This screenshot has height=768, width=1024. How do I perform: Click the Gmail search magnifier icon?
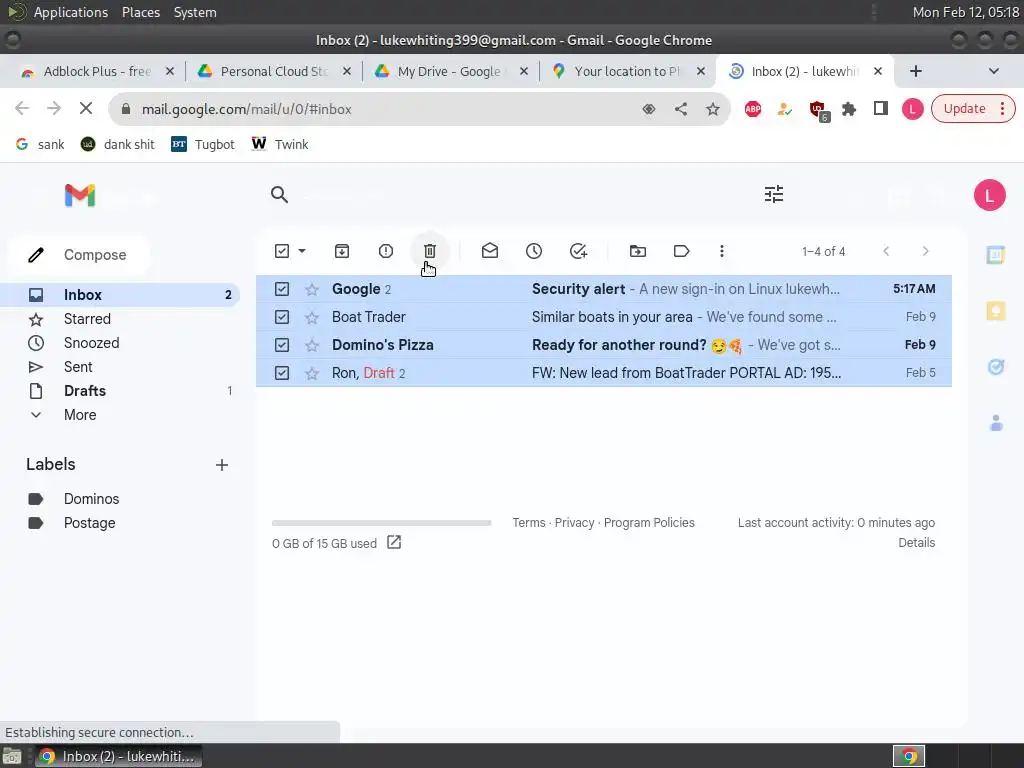280,195
